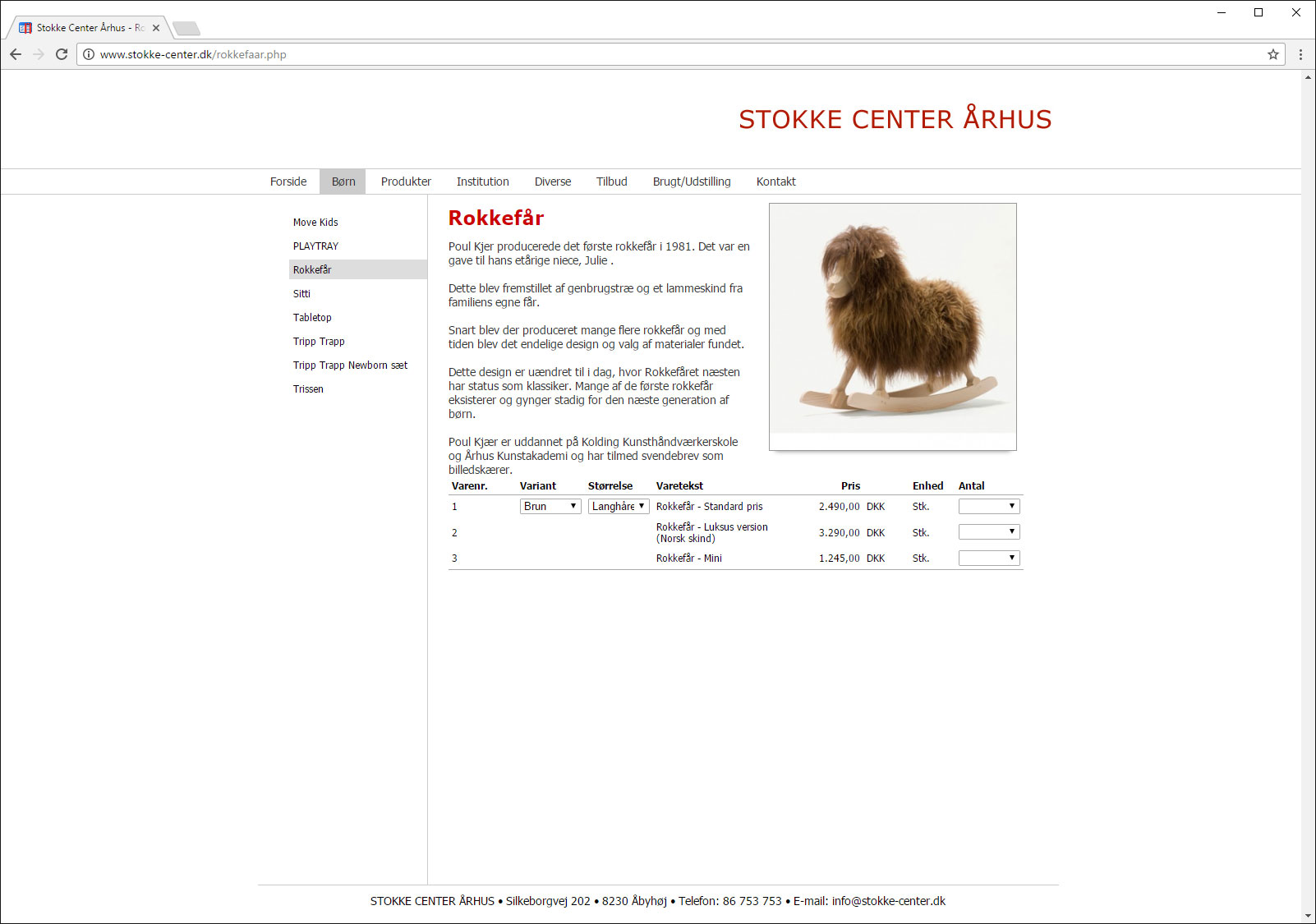The height and width of the screenshot is (924, 1316).
Task: Click the Varenr. column header
Action: click(x=470, y=486)
